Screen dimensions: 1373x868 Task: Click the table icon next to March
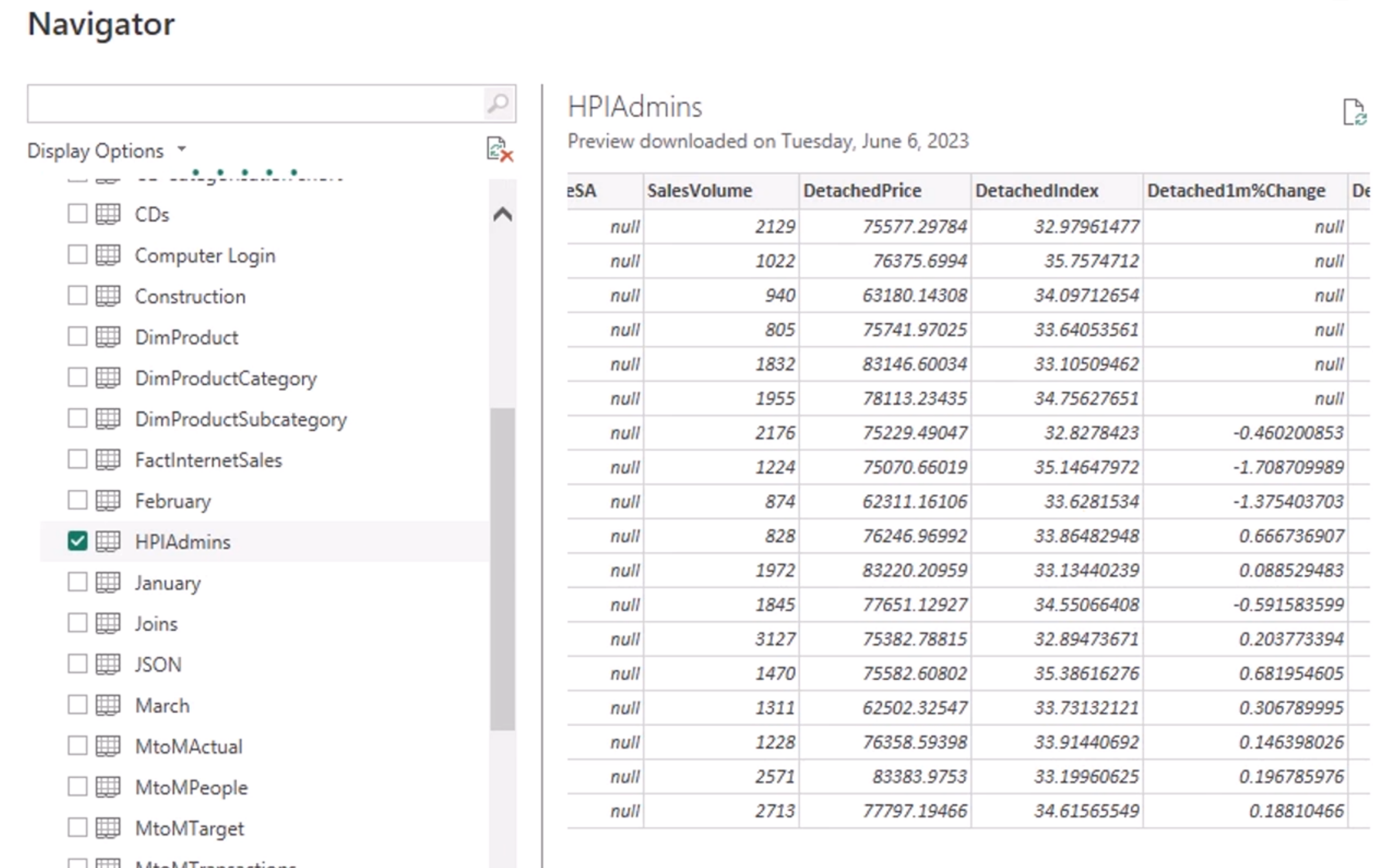108,705
